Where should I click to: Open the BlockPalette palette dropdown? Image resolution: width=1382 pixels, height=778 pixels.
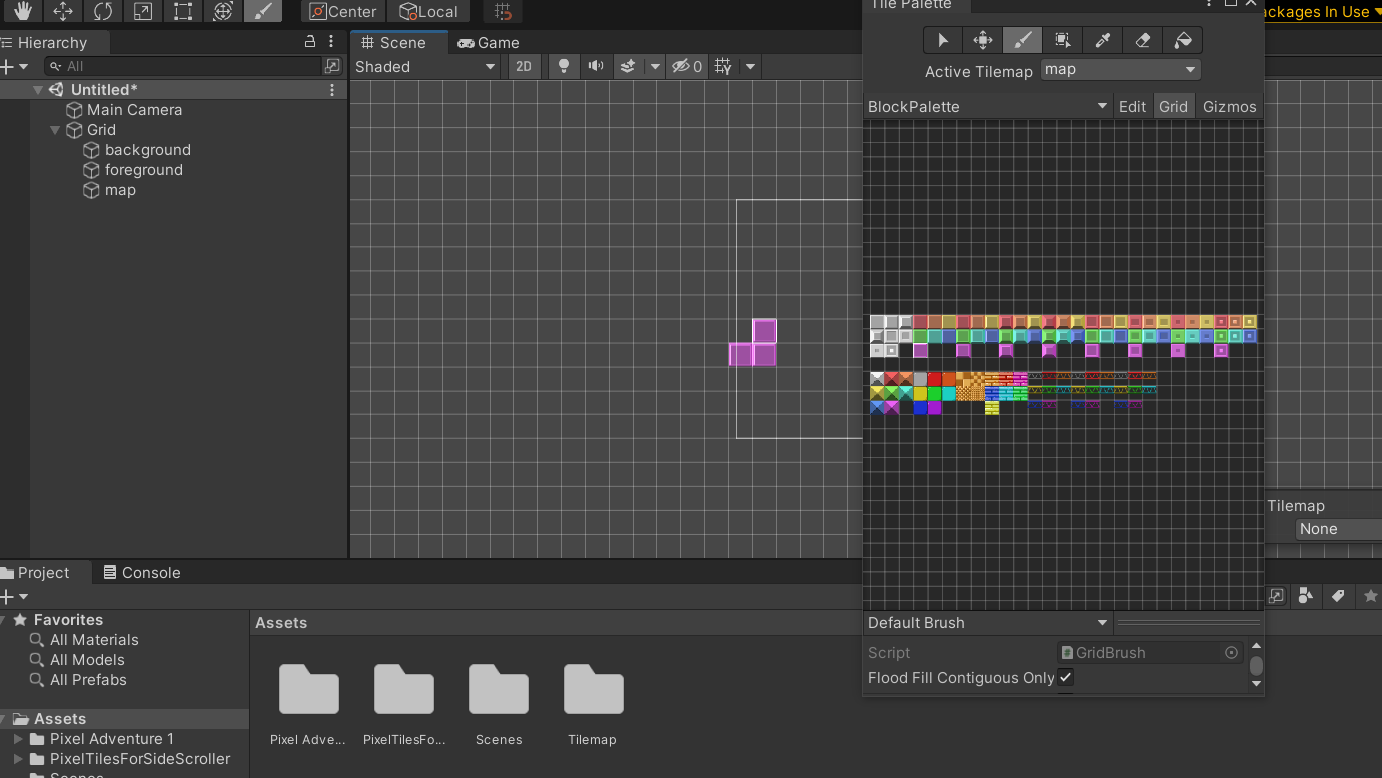pyautogui.click(x=987, y=106)
